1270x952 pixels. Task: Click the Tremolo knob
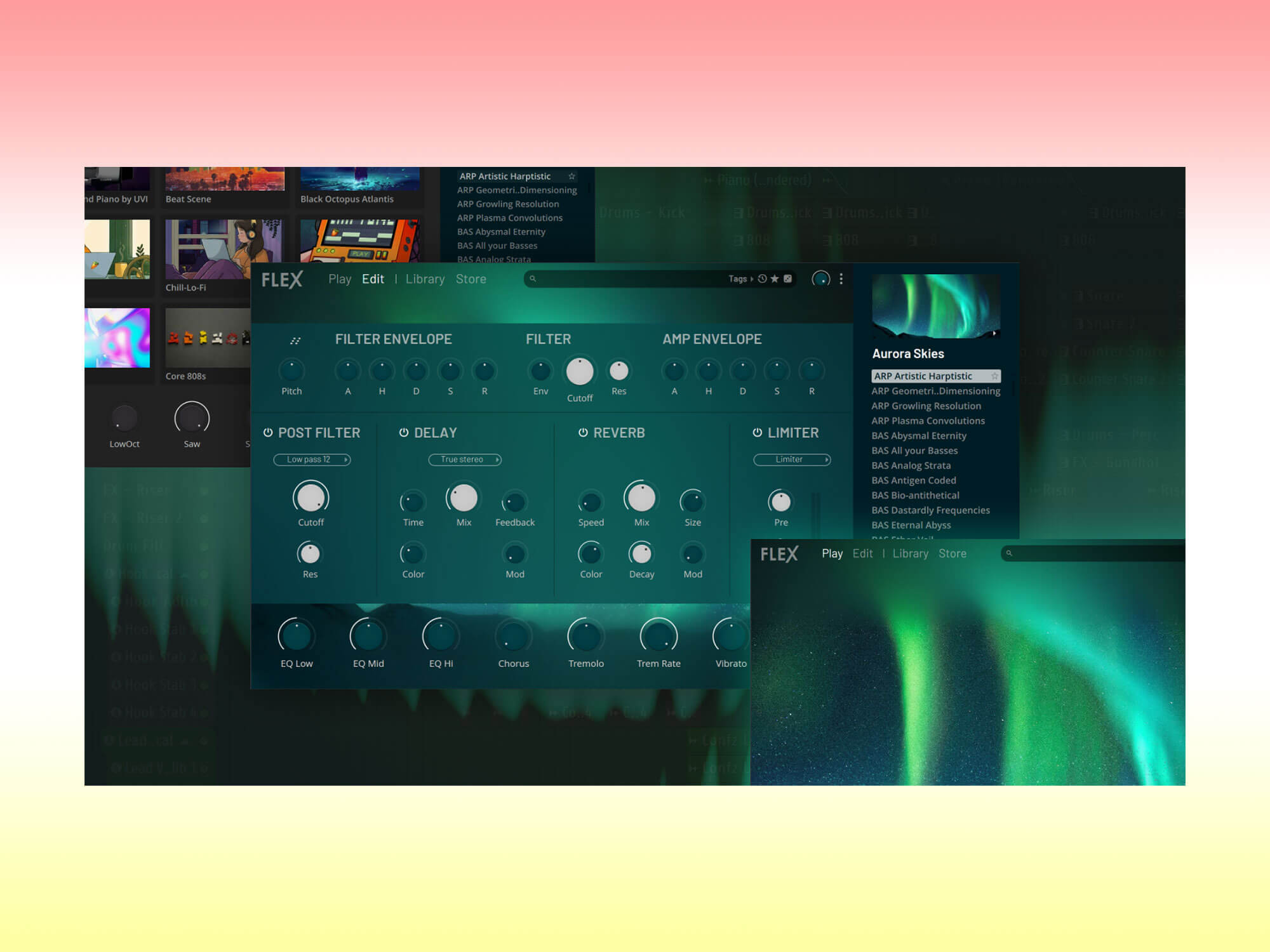[585, 635]
